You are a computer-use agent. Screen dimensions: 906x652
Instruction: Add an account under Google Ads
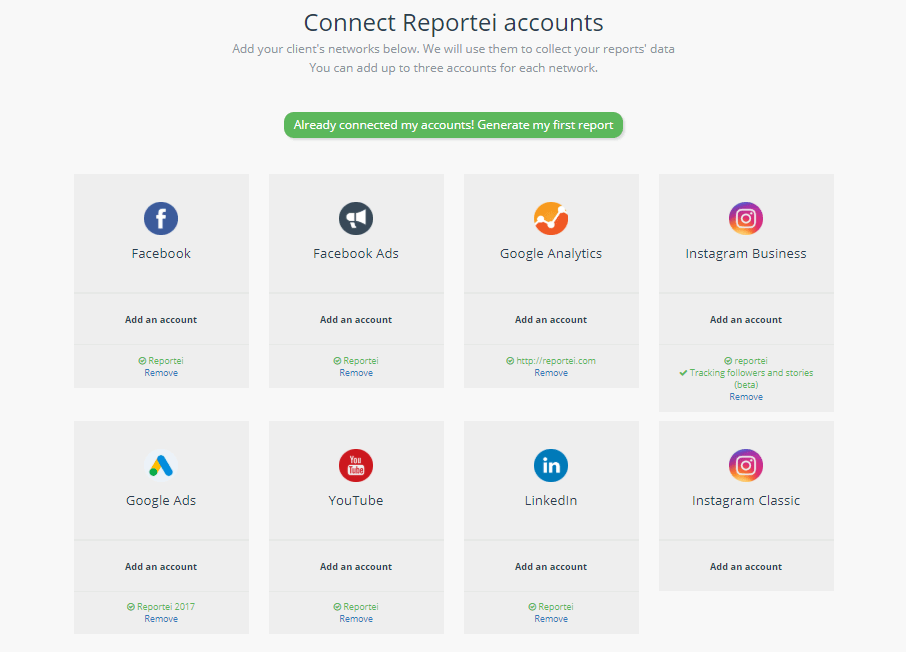[161, 566]
